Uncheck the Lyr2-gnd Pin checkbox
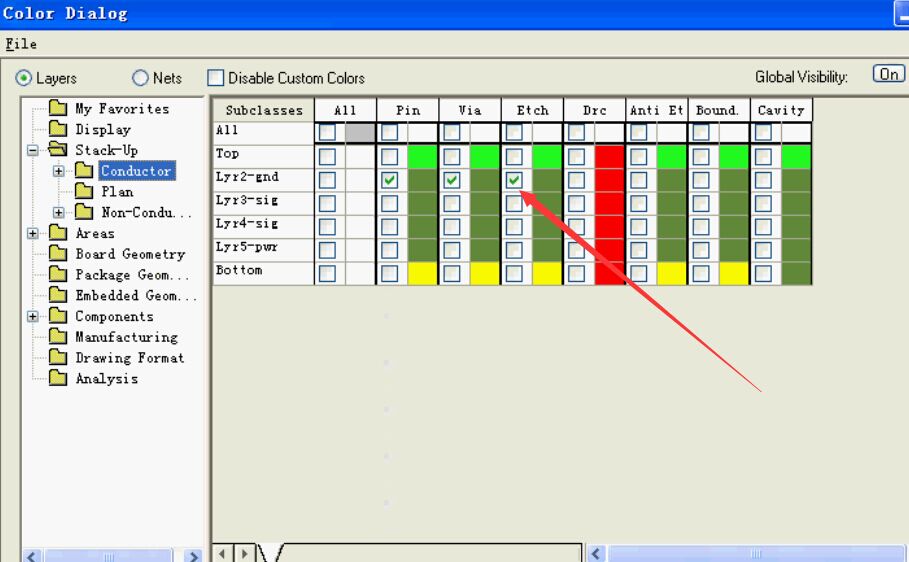Viewport: 909px width, 562px height. (x=390, y=180)
